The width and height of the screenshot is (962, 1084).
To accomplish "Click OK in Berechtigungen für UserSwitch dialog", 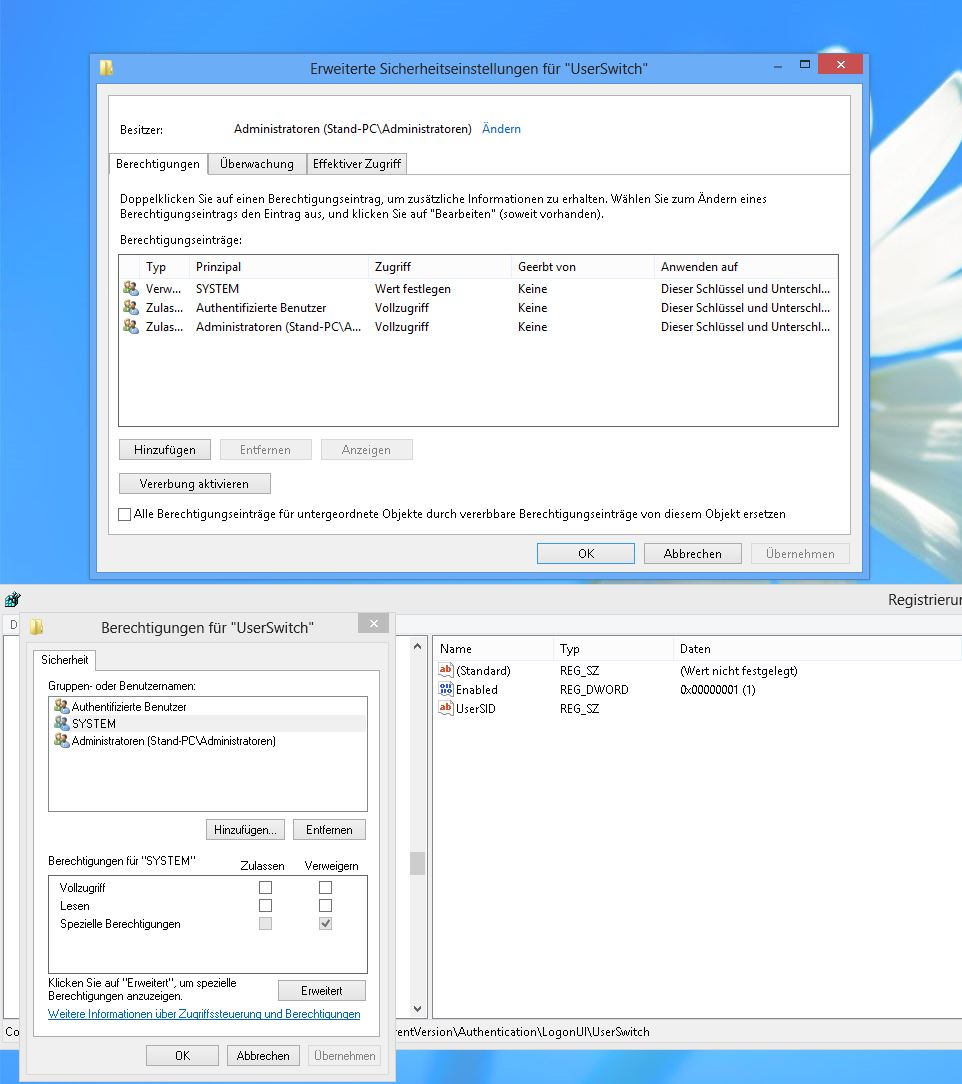I will tap(182, 1056).
